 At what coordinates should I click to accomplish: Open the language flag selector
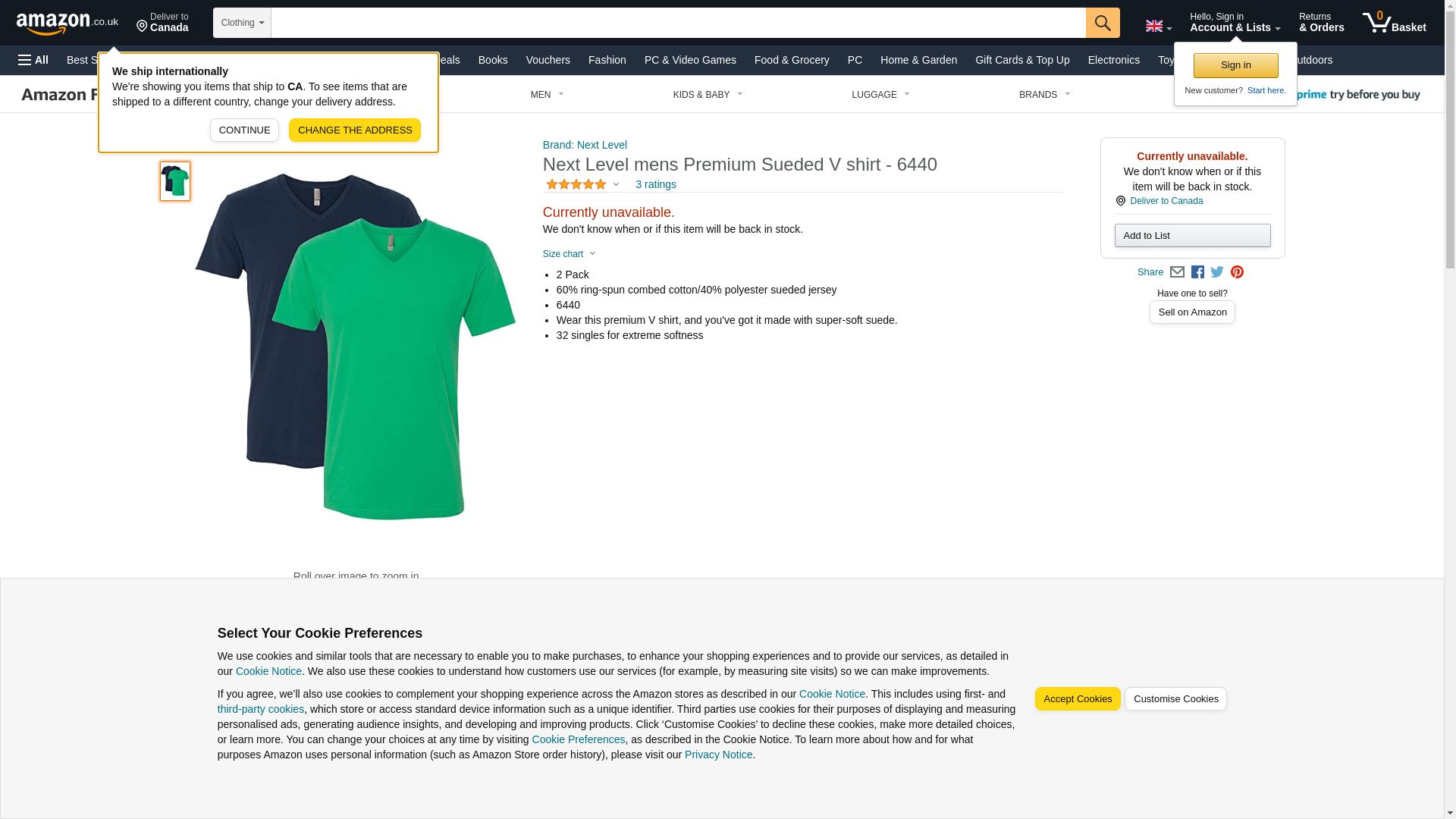(x=1158, y=26)
